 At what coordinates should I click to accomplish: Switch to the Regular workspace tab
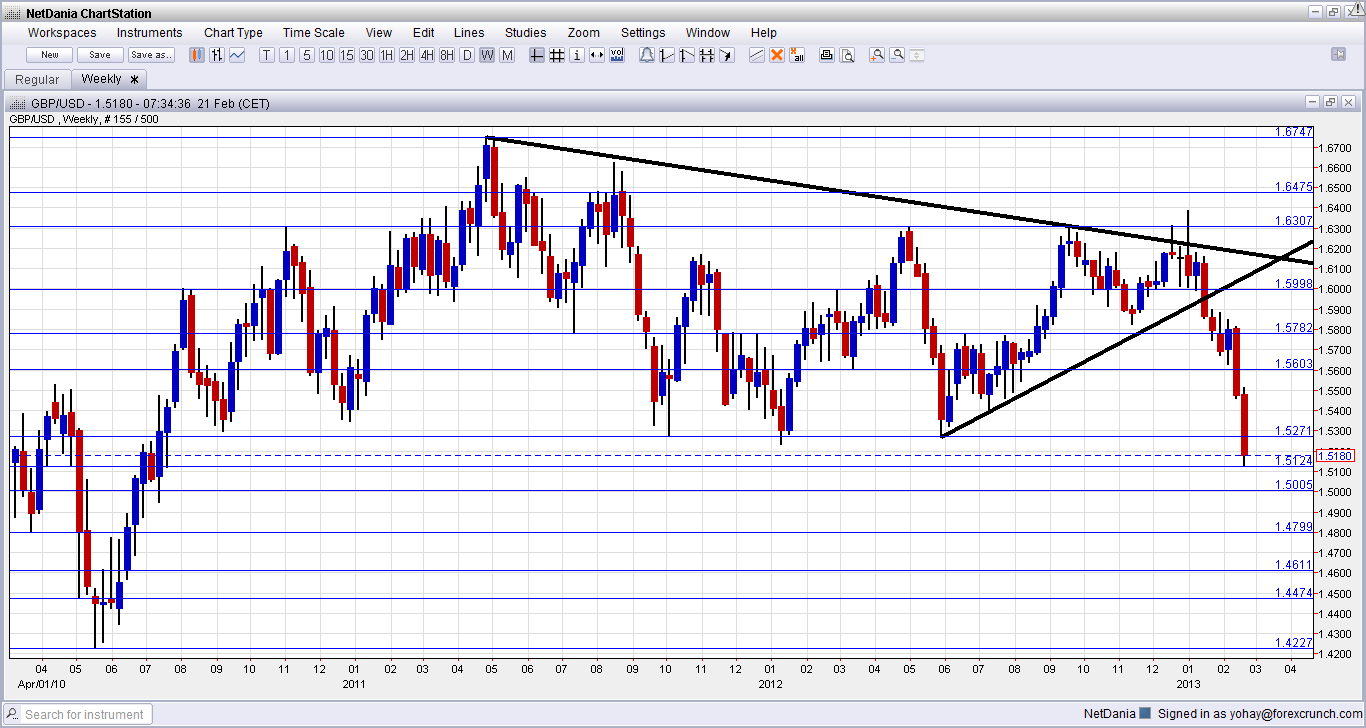pos(37,79)
